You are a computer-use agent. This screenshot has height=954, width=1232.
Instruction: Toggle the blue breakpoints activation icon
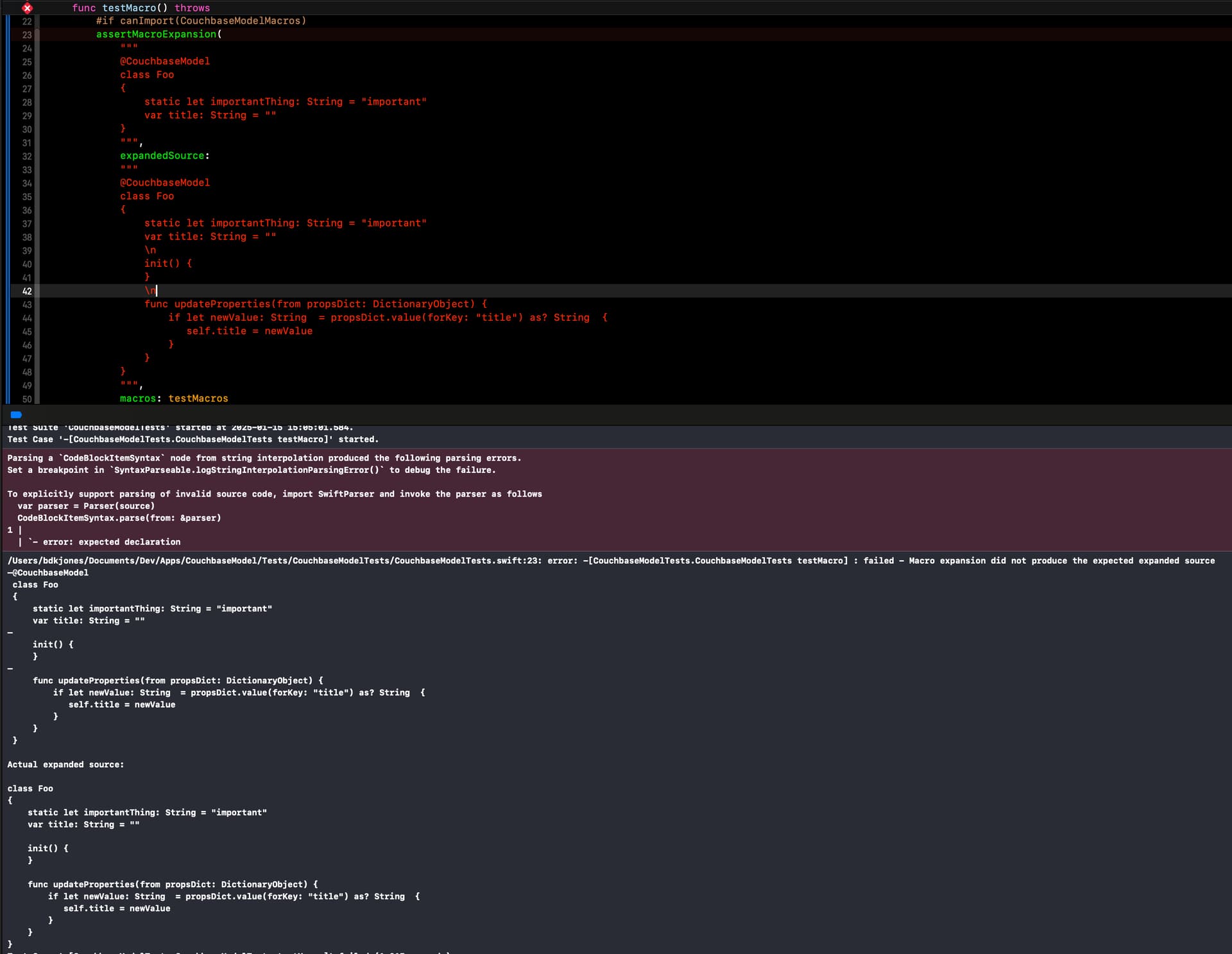(x=17, y=415)
